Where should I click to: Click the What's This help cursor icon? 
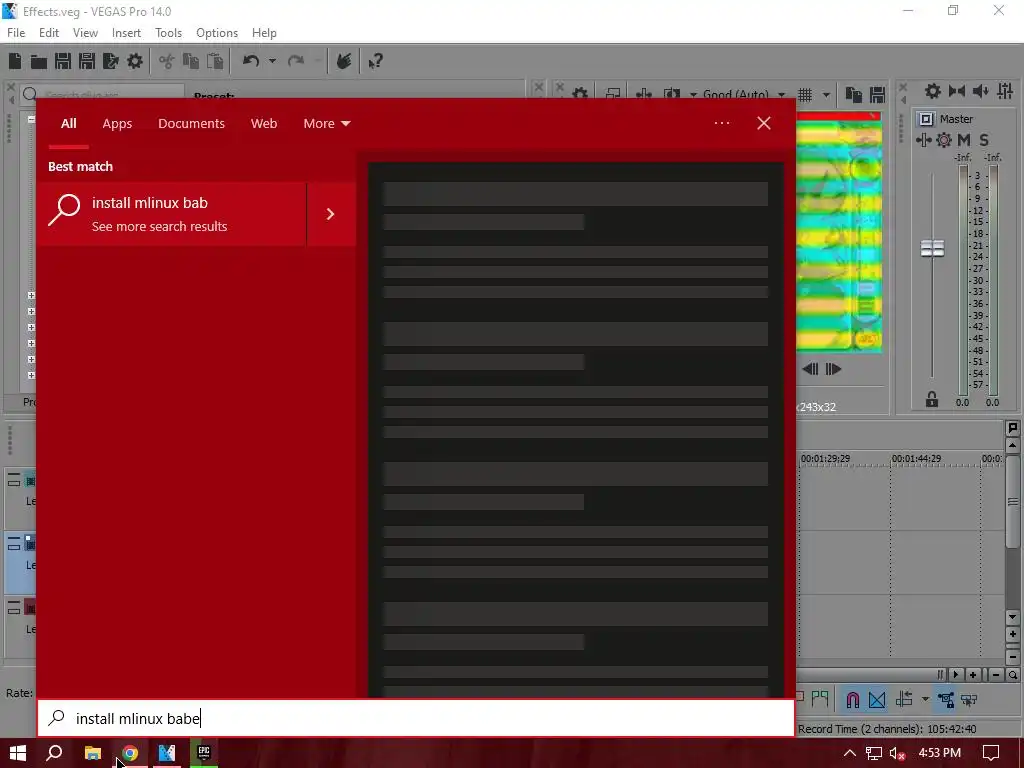click(x=376, y=61)
